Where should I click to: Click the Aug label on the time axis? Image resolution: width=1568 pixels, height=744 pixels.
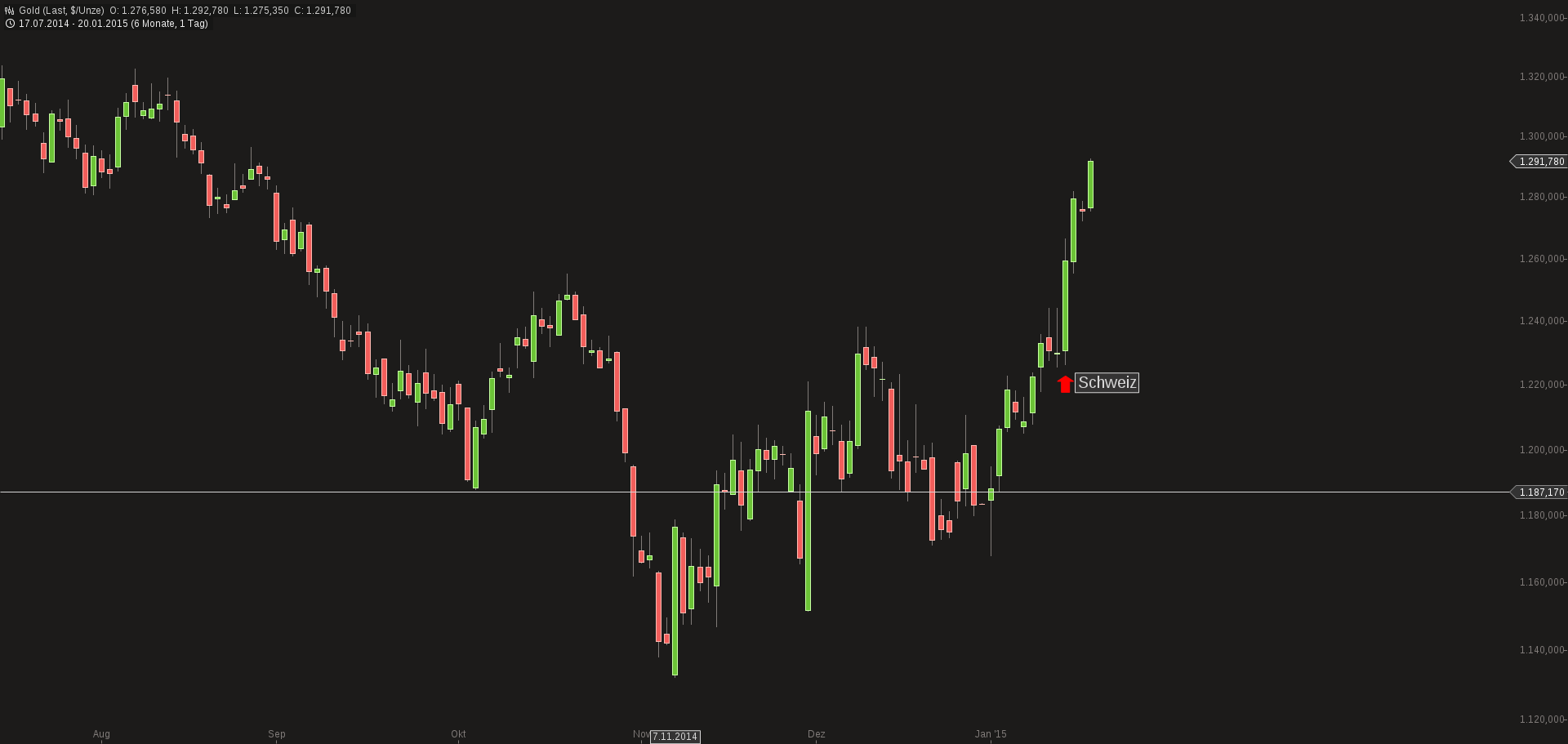click(101, 734)
